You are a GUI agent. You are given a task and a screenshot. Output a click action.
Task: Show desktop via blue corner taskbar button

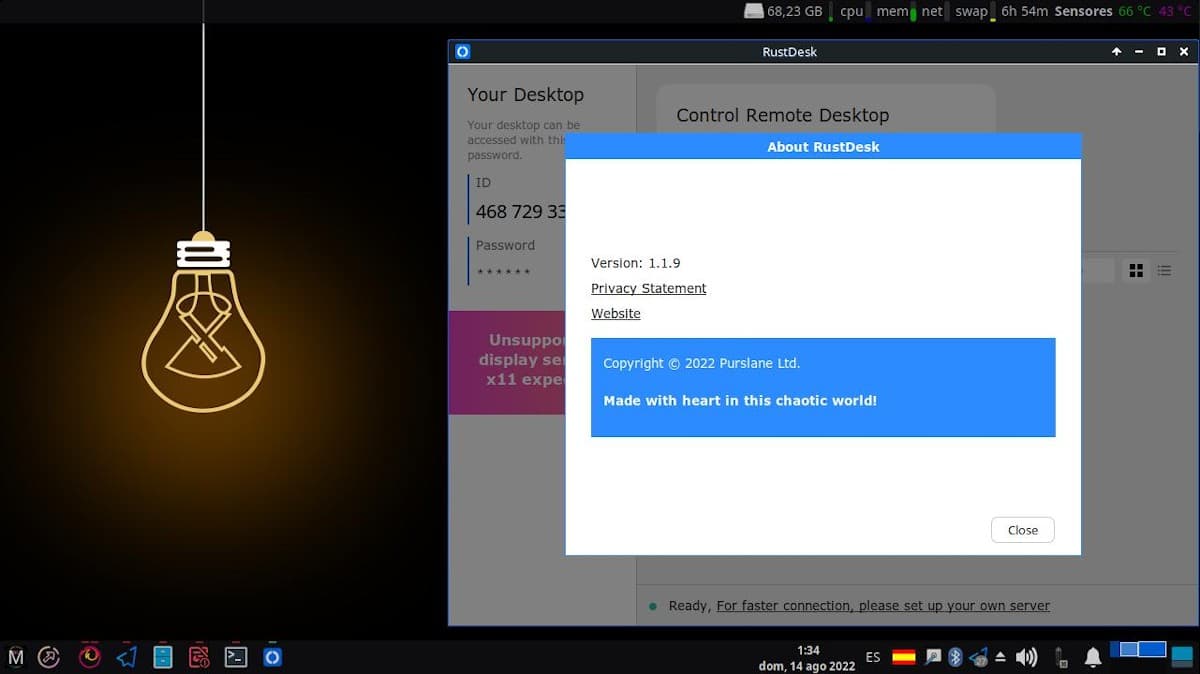click(1183, 656)
